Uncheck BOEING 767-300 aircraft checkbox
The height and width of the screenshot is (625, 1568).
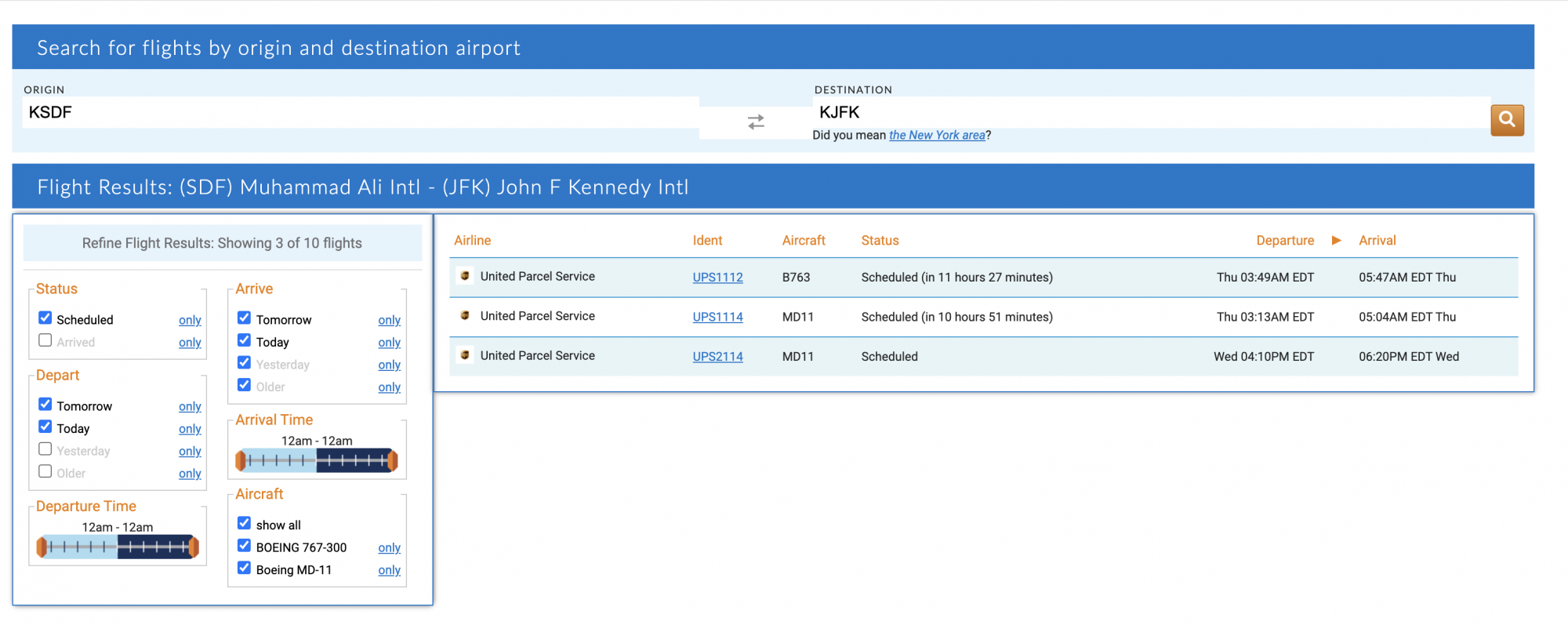point(245,546)
